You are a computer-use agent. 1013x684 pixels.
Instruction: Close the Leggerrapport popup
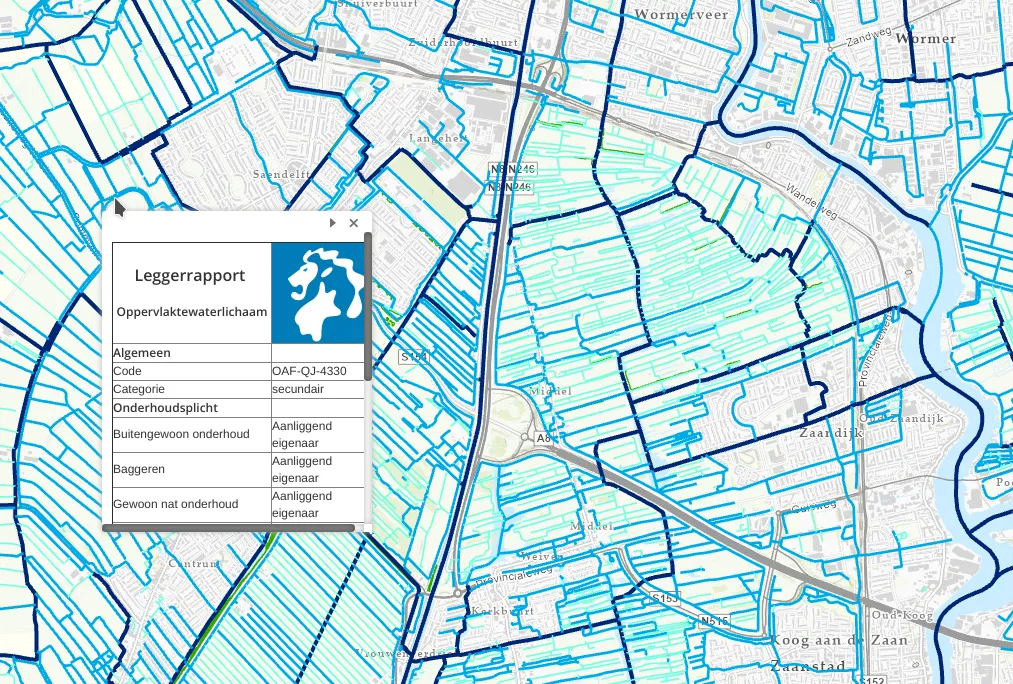[353, 224]
